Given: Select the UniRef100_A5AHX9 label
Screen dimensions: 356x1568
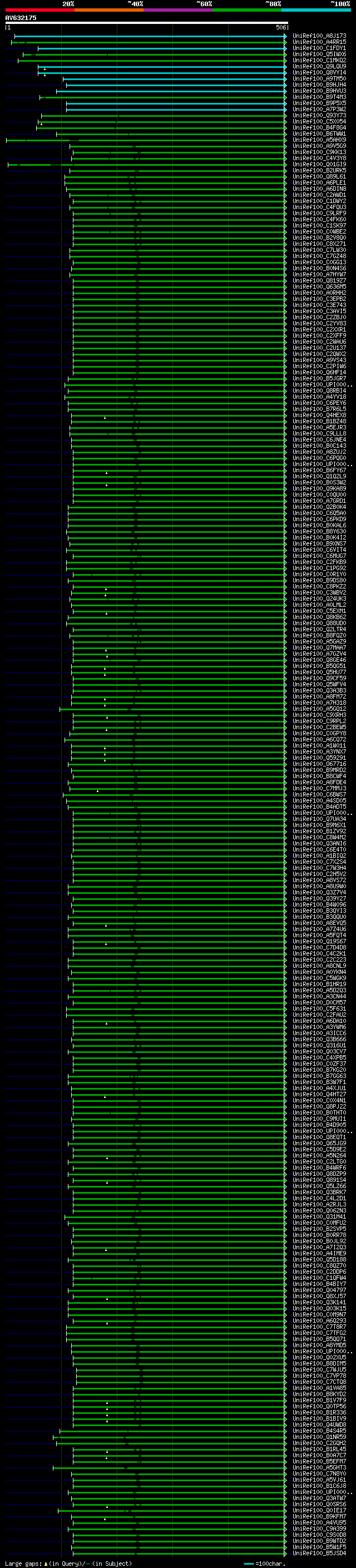Looking at the screenshot, I should pyautogui.click(x=319, y=140).
